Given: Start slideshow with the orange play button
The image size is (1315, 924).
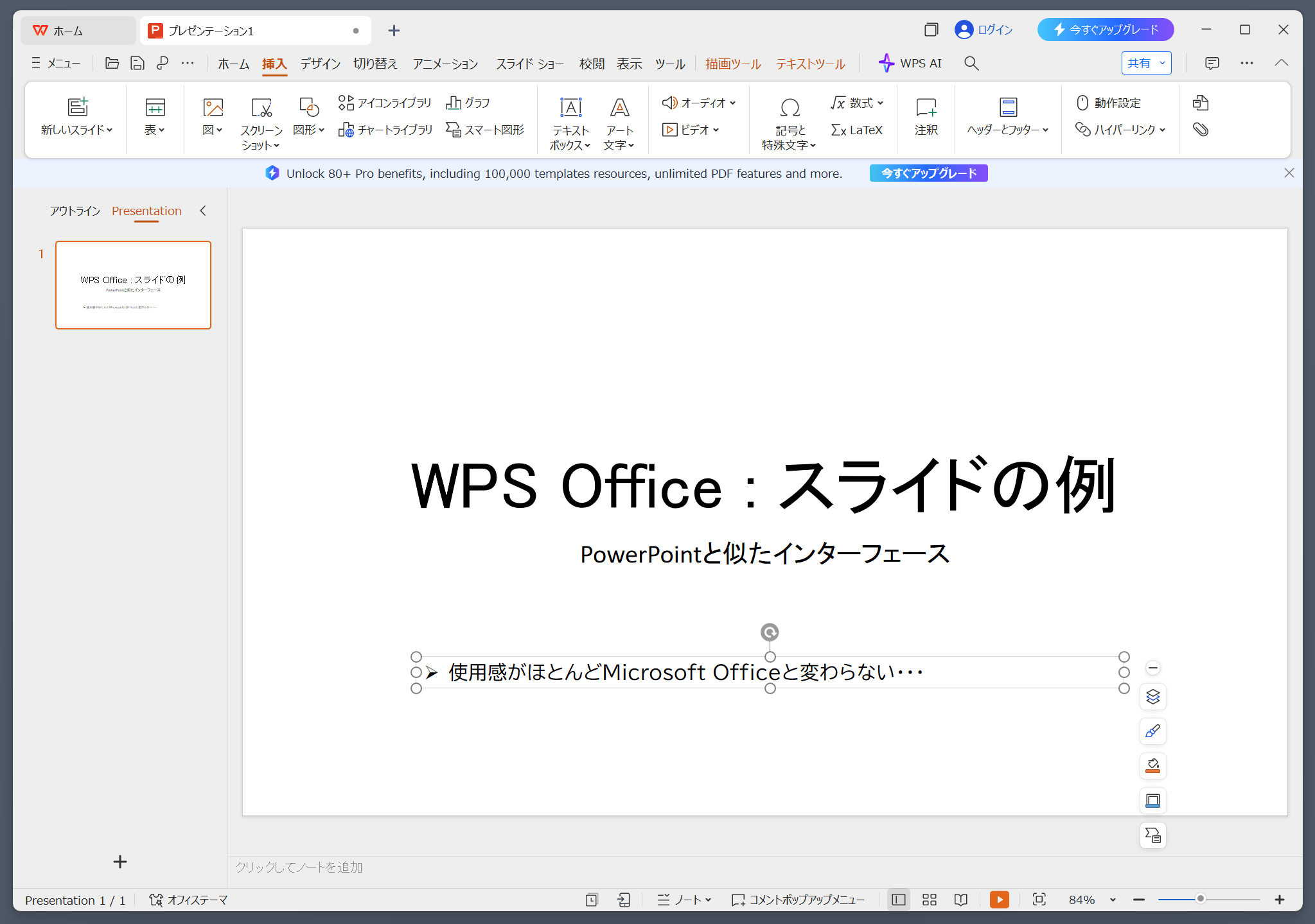Looking at the screenshot, I should pos(999,900).
